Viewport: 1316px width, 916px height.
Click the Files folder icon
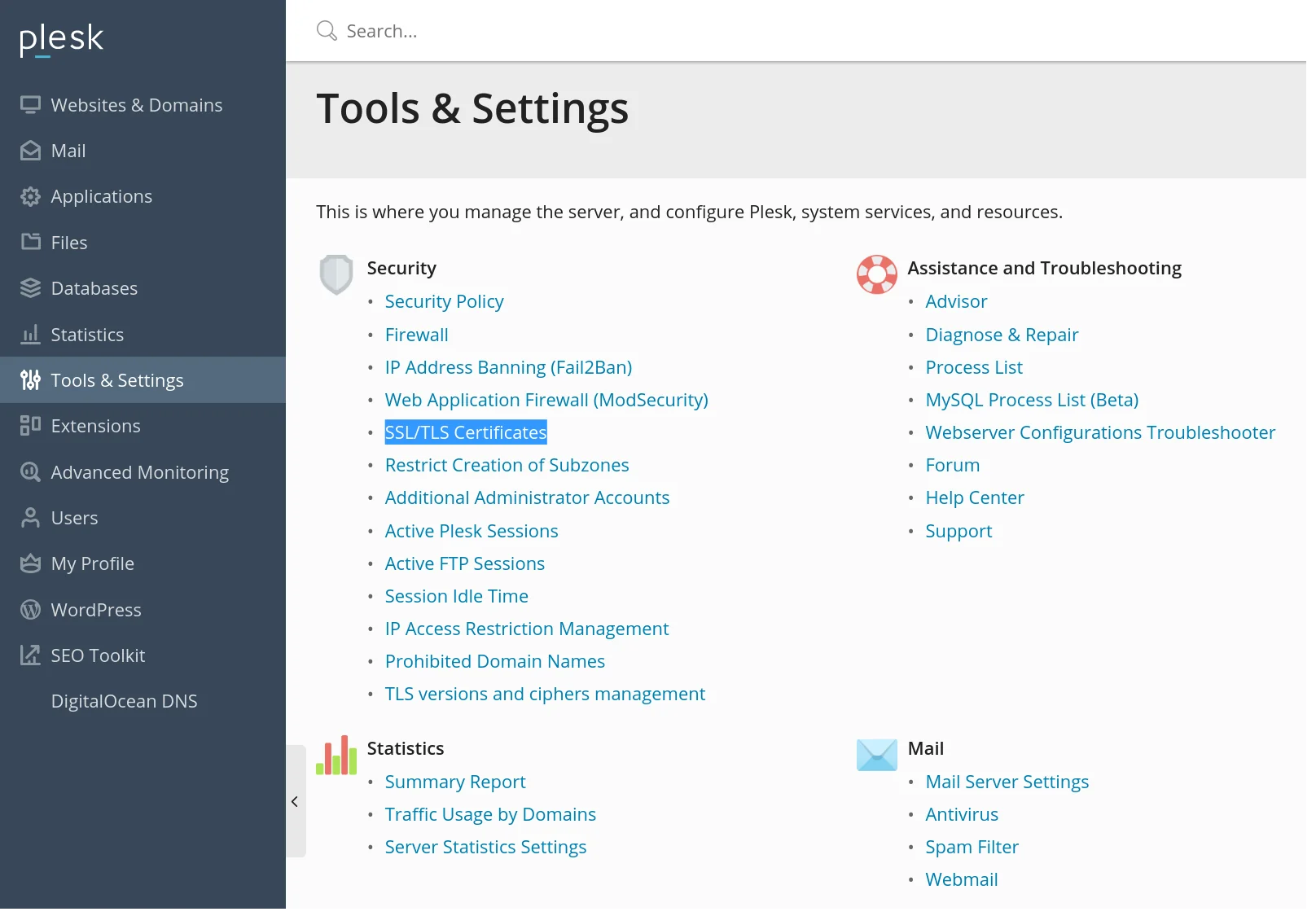point(30,242)
